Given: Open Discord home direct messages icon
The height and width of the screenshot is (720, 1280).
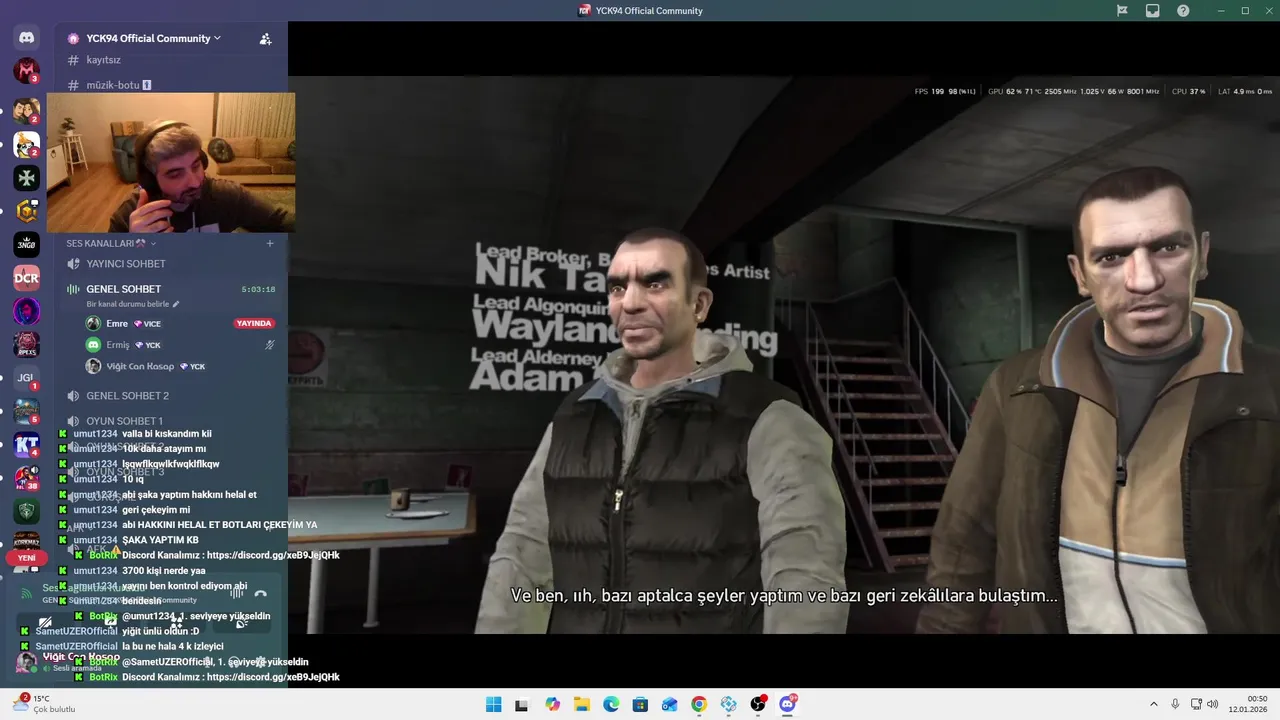Looking at the screenshot, I should (27, 38).
